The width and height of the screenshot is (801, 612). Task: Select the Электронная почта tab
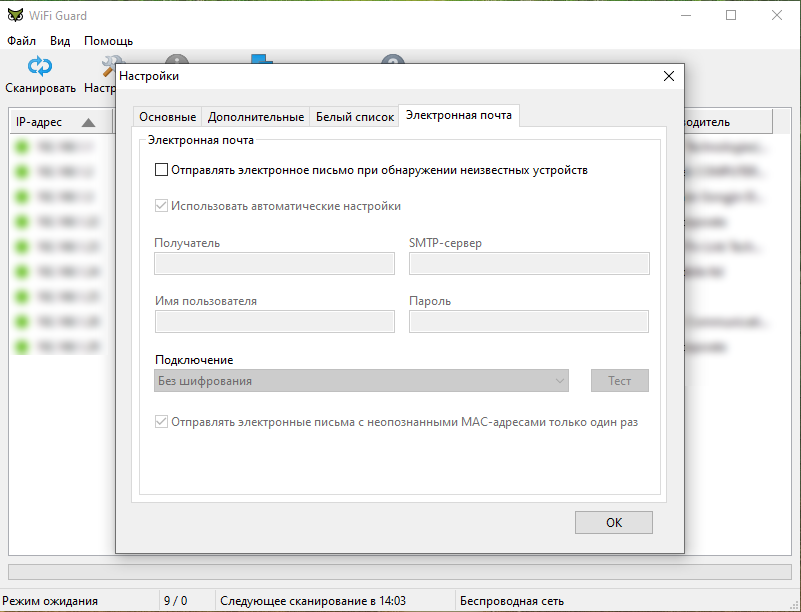tap(459, 115)
